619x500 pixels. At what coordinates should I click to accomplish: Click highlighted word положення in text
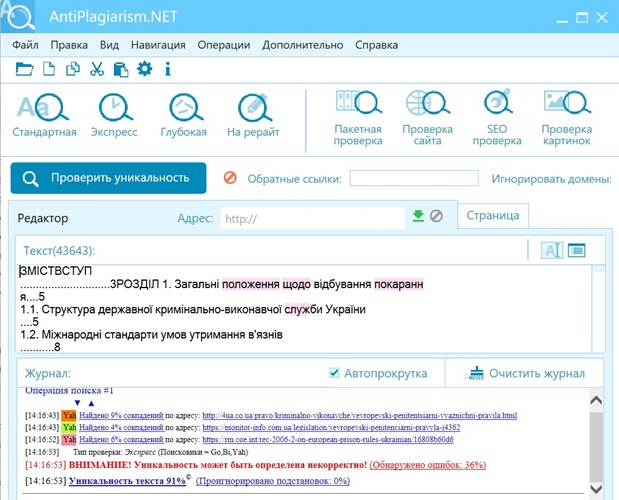pyautogui.click(x=251, y=284)
